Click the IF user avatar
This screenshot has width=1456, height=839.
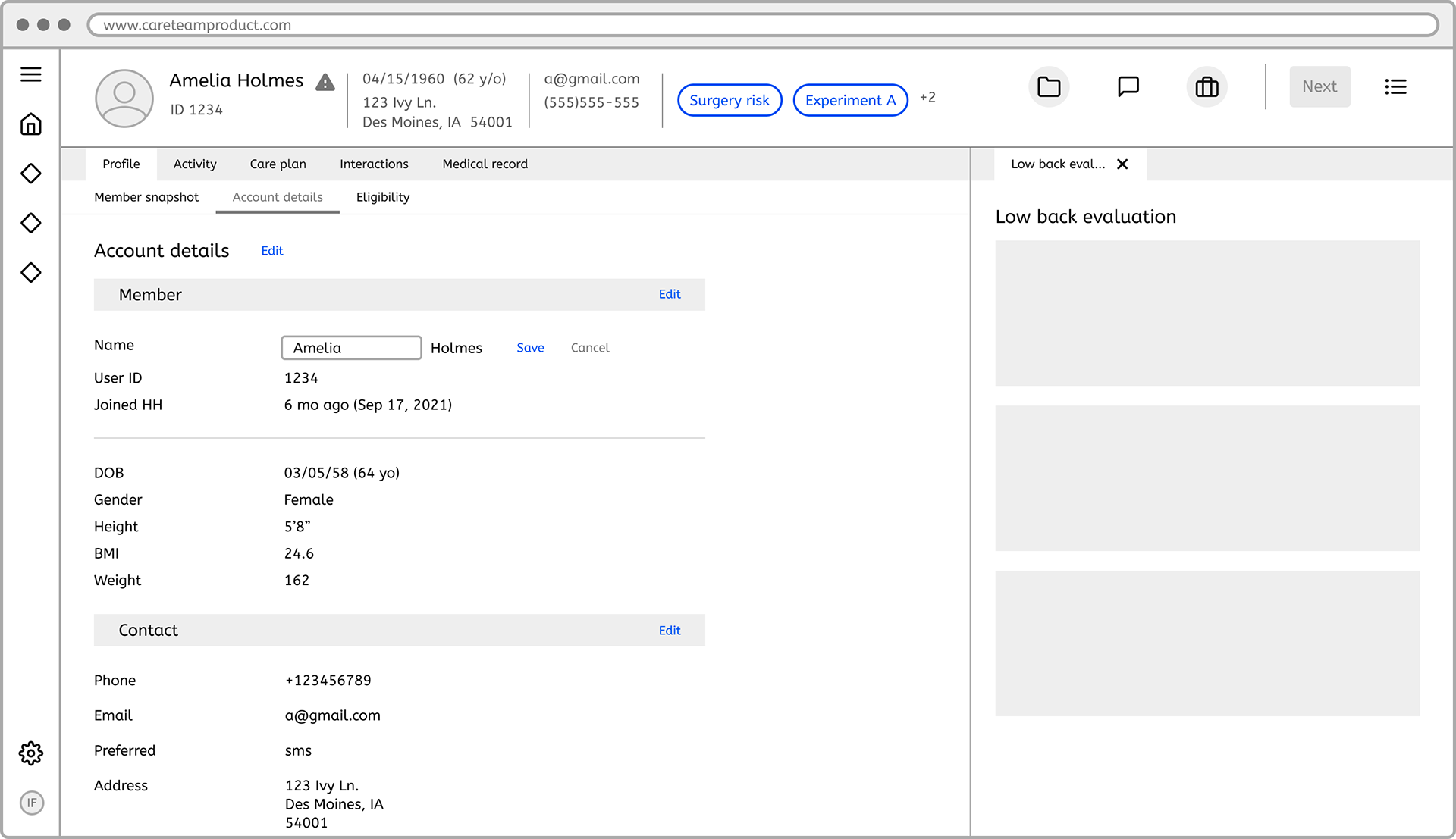[32, 803]
